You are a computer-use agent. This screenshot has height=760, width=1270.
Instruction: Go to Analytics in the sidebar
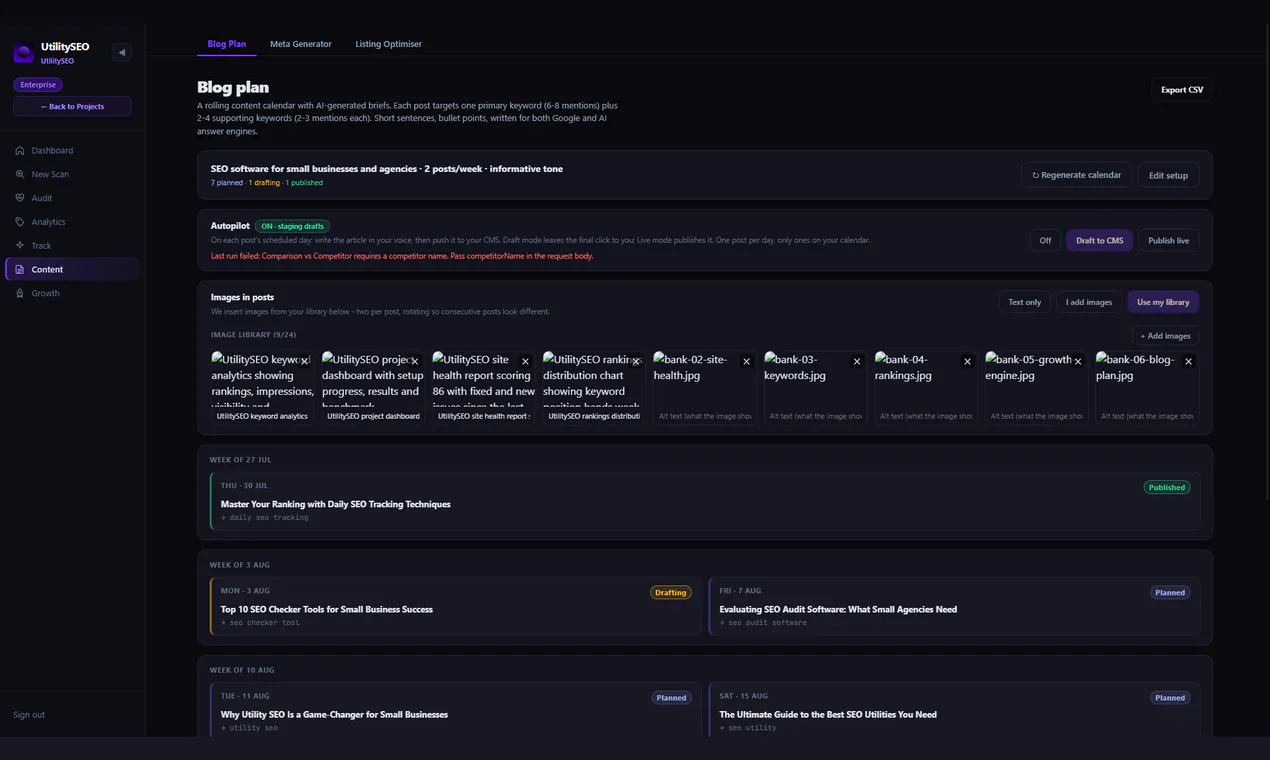pos(72,222)
